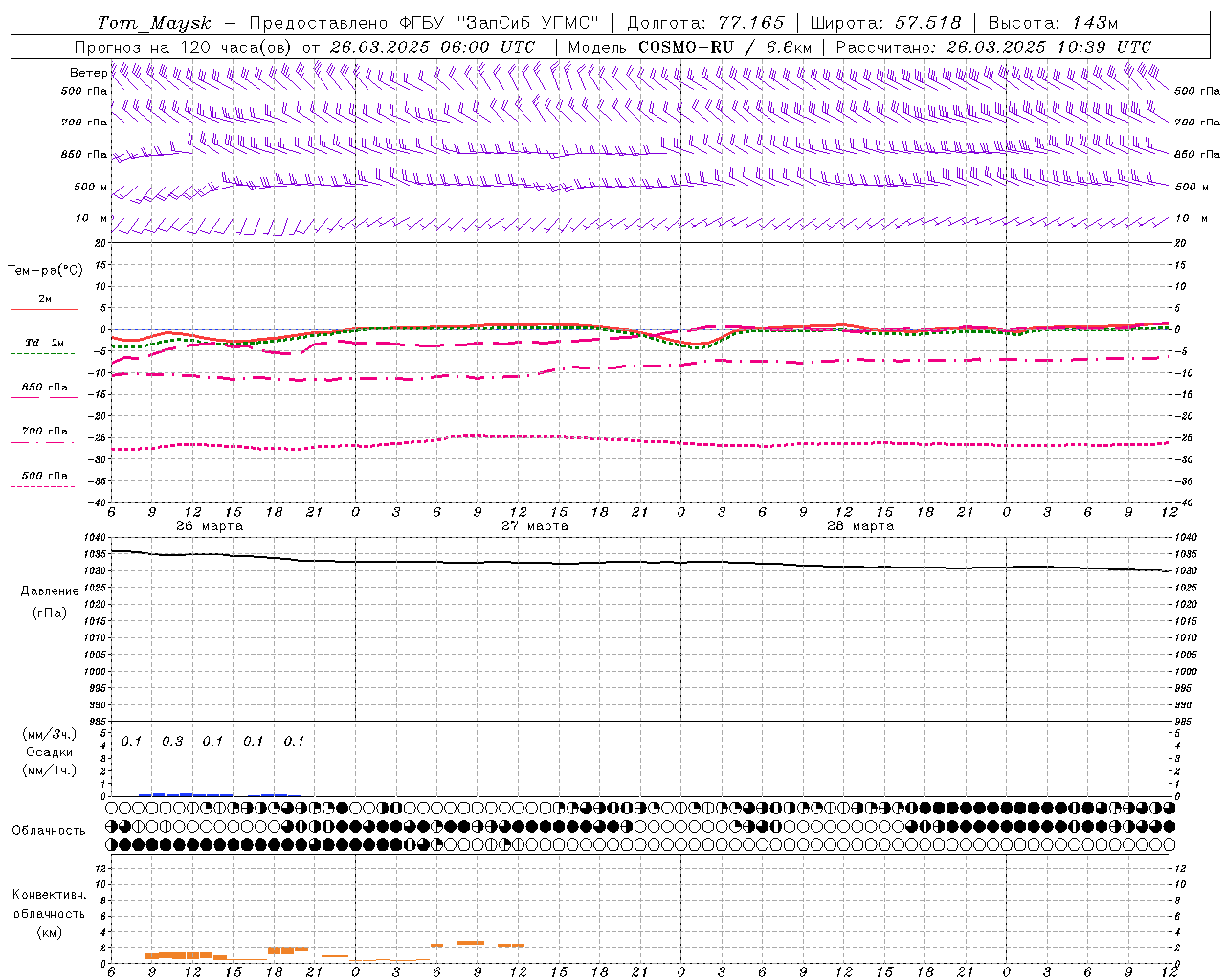Click the '0.3' precipitation amount value
Viewport: 1225px width, 980px height.
point(172,742)
